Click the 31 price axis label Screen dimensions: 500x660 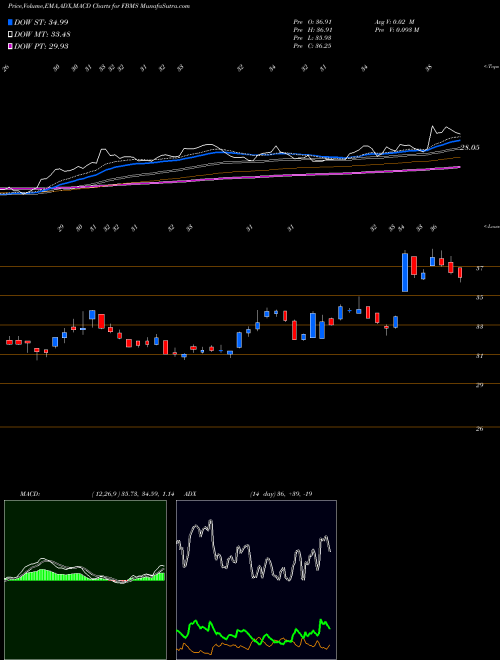click(x=479, y=356)
